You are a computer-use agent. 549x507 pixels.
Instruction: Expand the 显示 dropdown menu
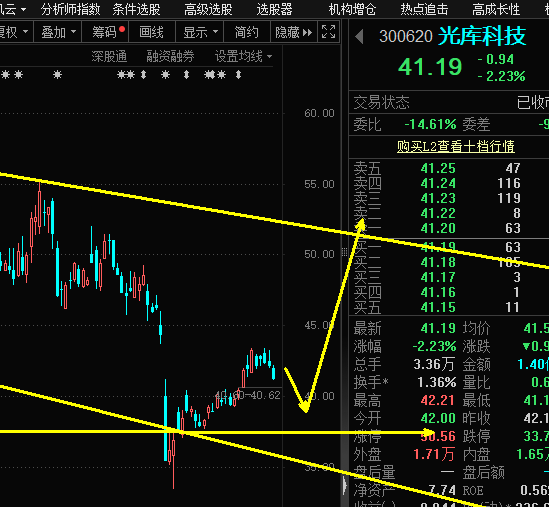(200, 33)
